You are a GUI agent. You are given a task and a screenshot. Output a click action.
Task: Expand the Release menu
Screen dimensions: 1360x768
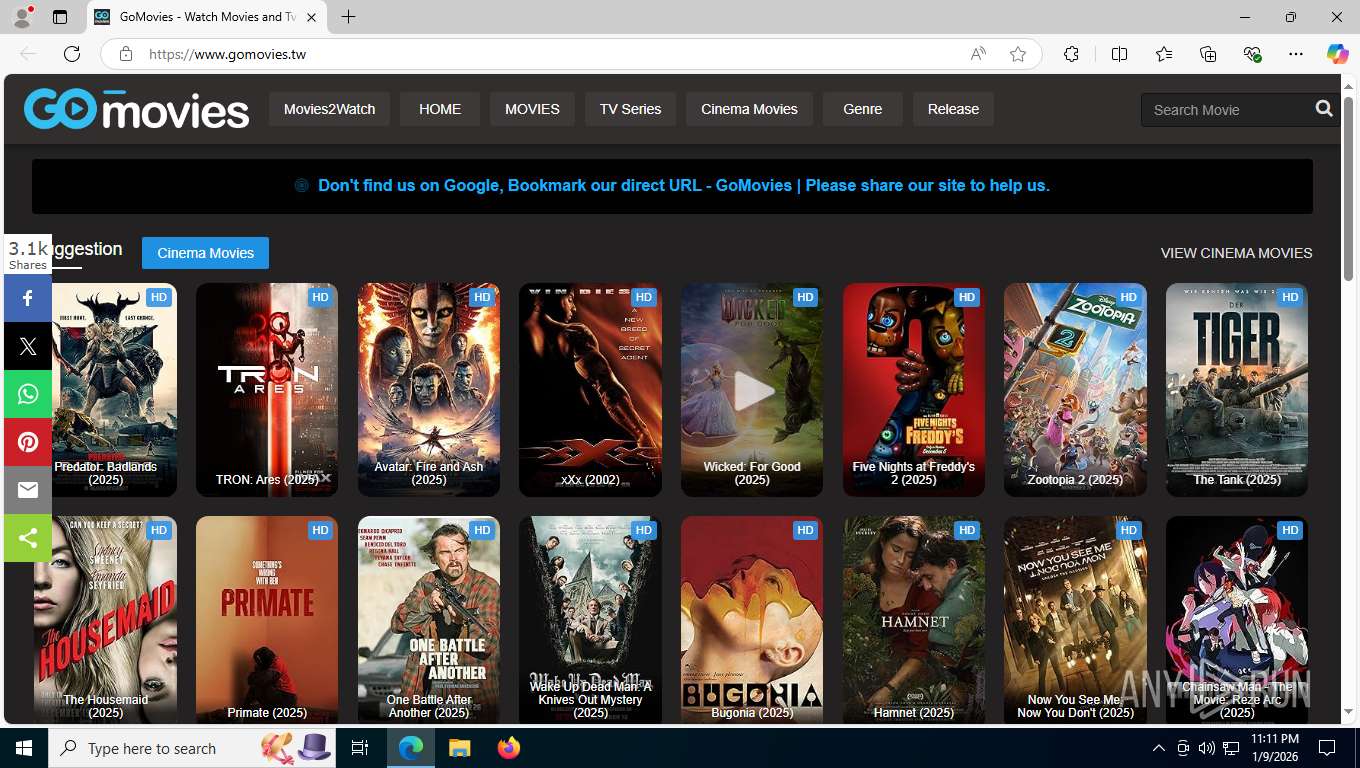click(x=953, y=109)
